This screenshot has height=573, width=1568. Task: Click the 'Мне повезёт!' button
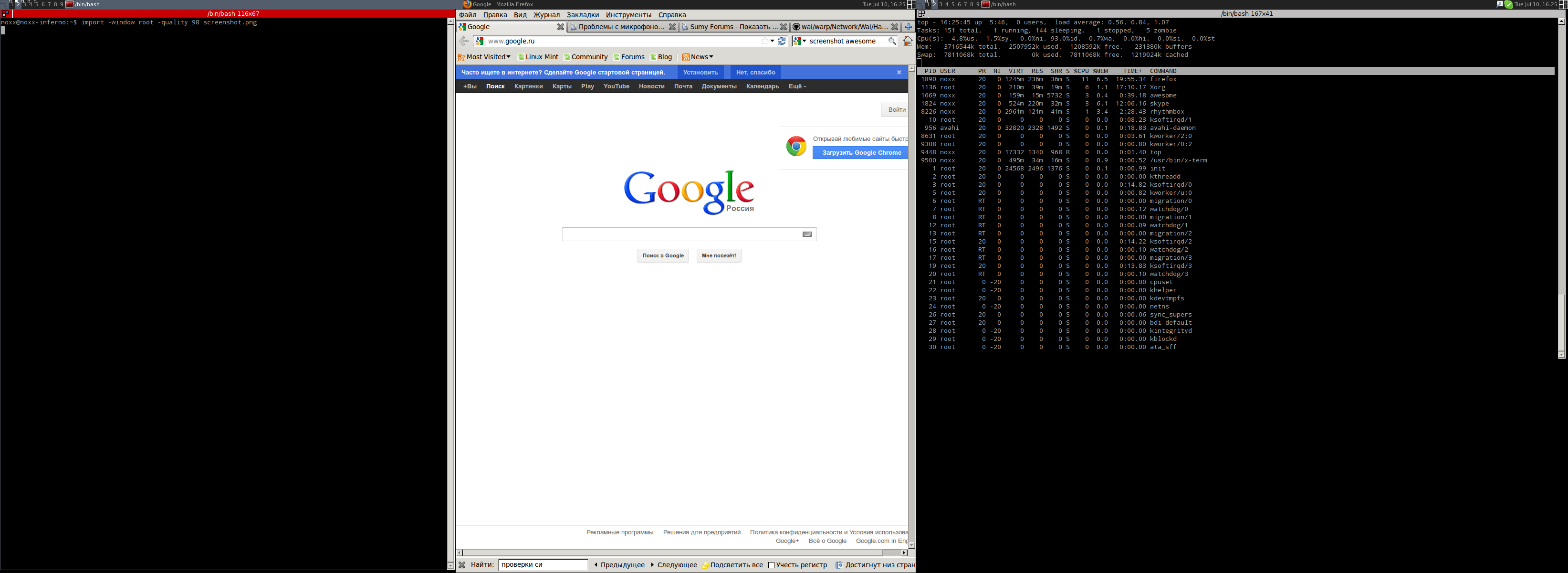click(x=718, y=256)
